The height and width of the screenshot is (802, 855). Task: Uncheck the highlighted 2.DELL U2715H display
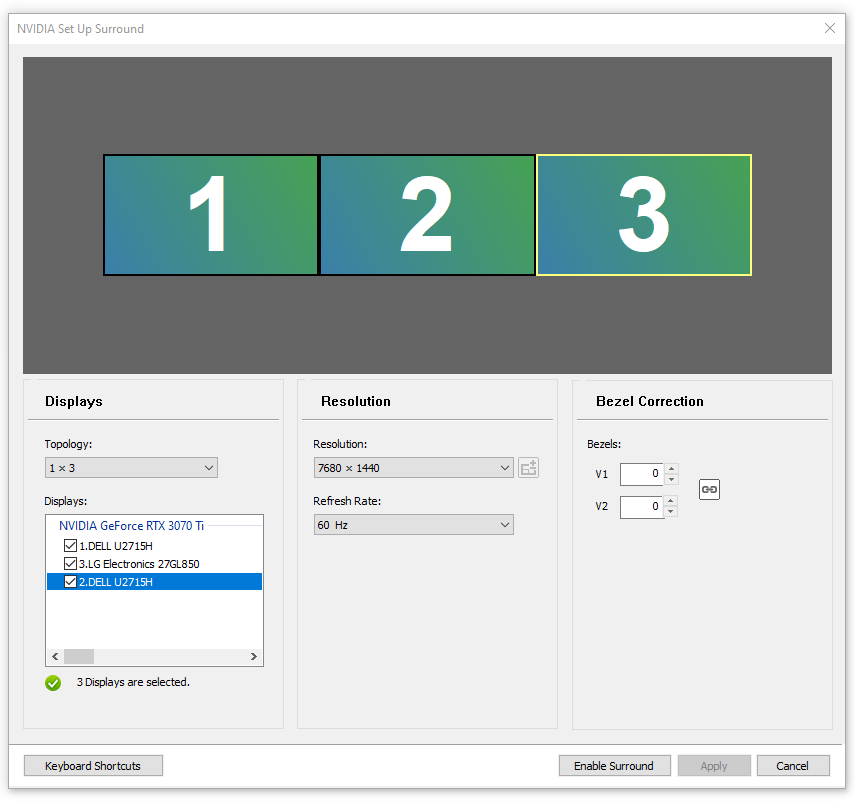pyautogui.click(x=70, y=581)
